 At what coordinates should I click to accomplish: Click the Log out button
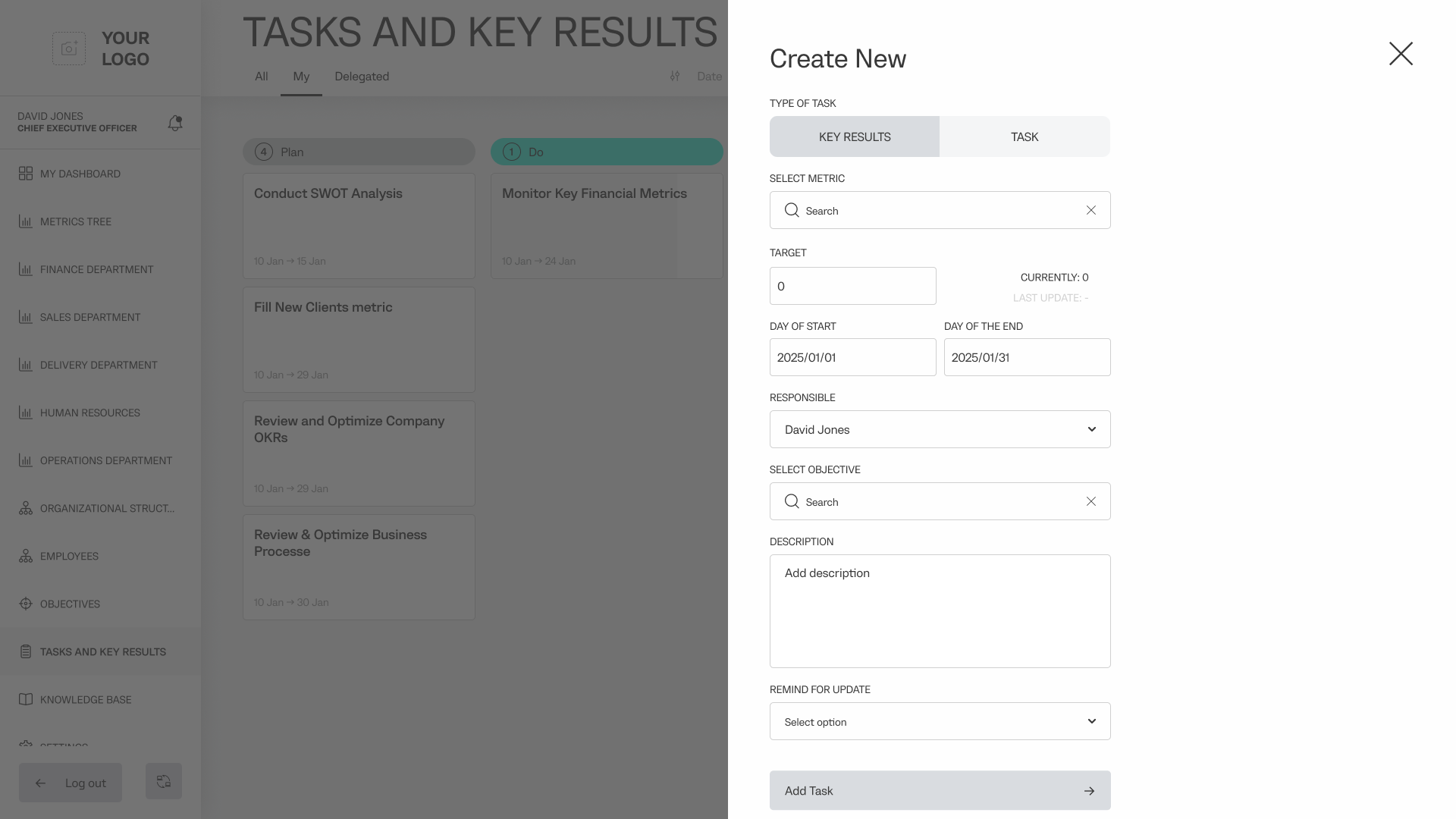(71, 783)
